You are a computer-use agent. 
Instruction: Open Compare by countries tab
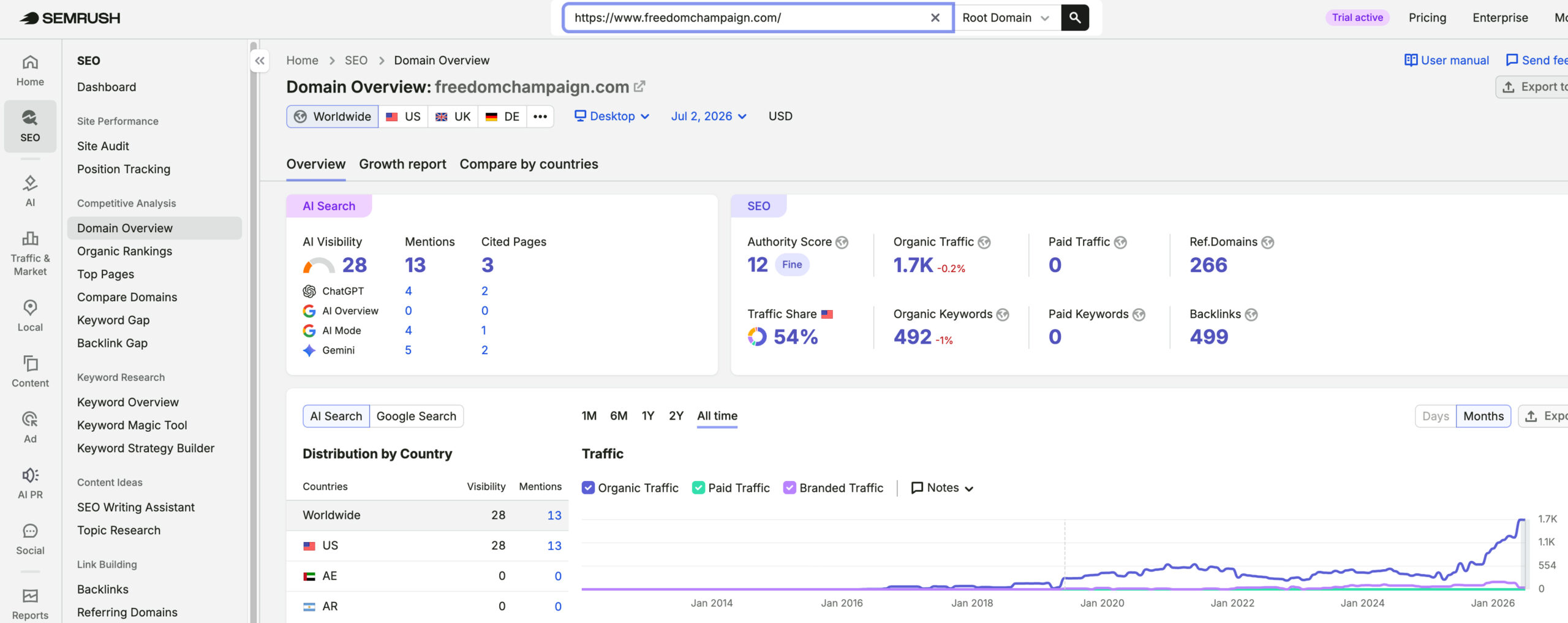click(529, 164)
